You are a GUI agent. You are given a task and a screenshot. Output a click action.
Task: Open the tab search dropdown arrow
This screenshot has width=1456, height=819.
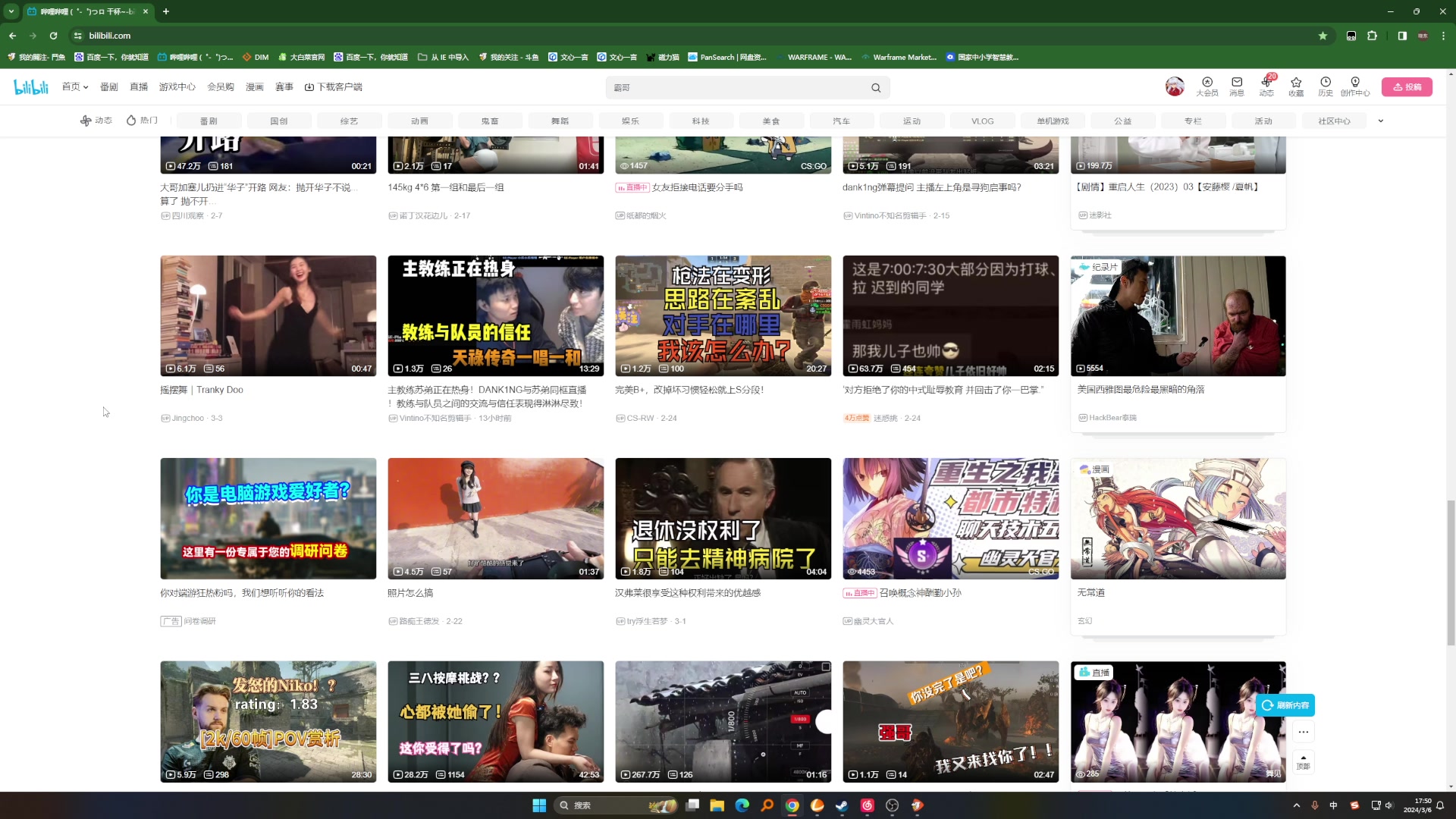coord(11,11)
